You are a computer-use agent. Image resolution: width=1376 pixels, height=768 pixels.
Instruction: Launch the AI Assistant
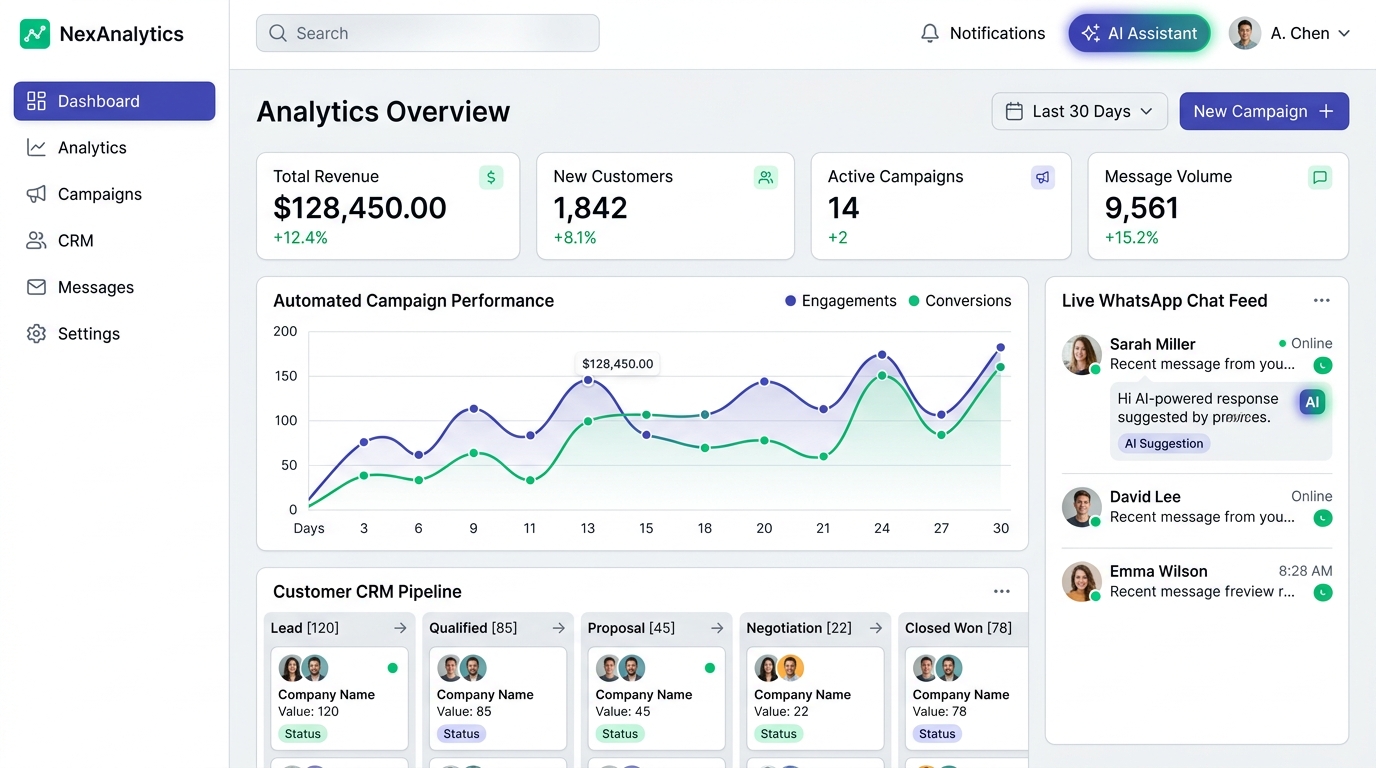[1139, 33]
